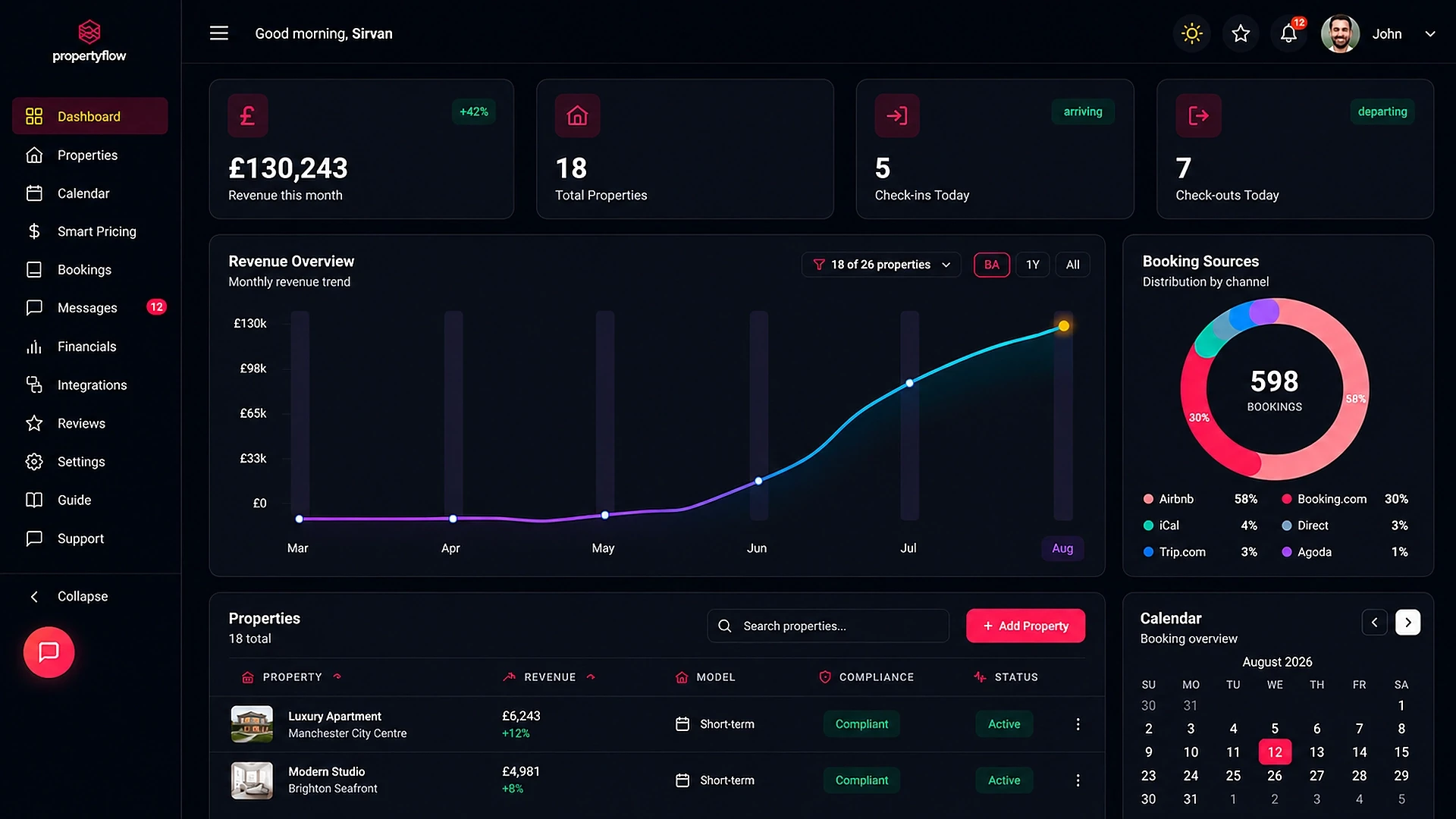Open Luxury Apartment thumbnail
The width and height of the screenshot is (1456, 819).
(x=252, y=724)
